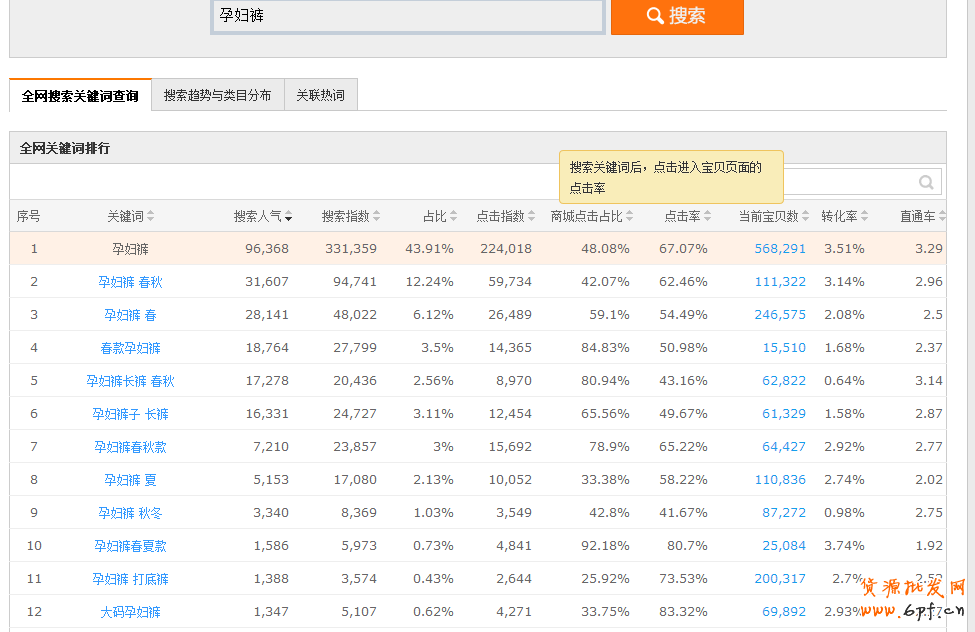975x632 pixels.
Task: Click the orange 搜索 search button
Action: point(677,16)
